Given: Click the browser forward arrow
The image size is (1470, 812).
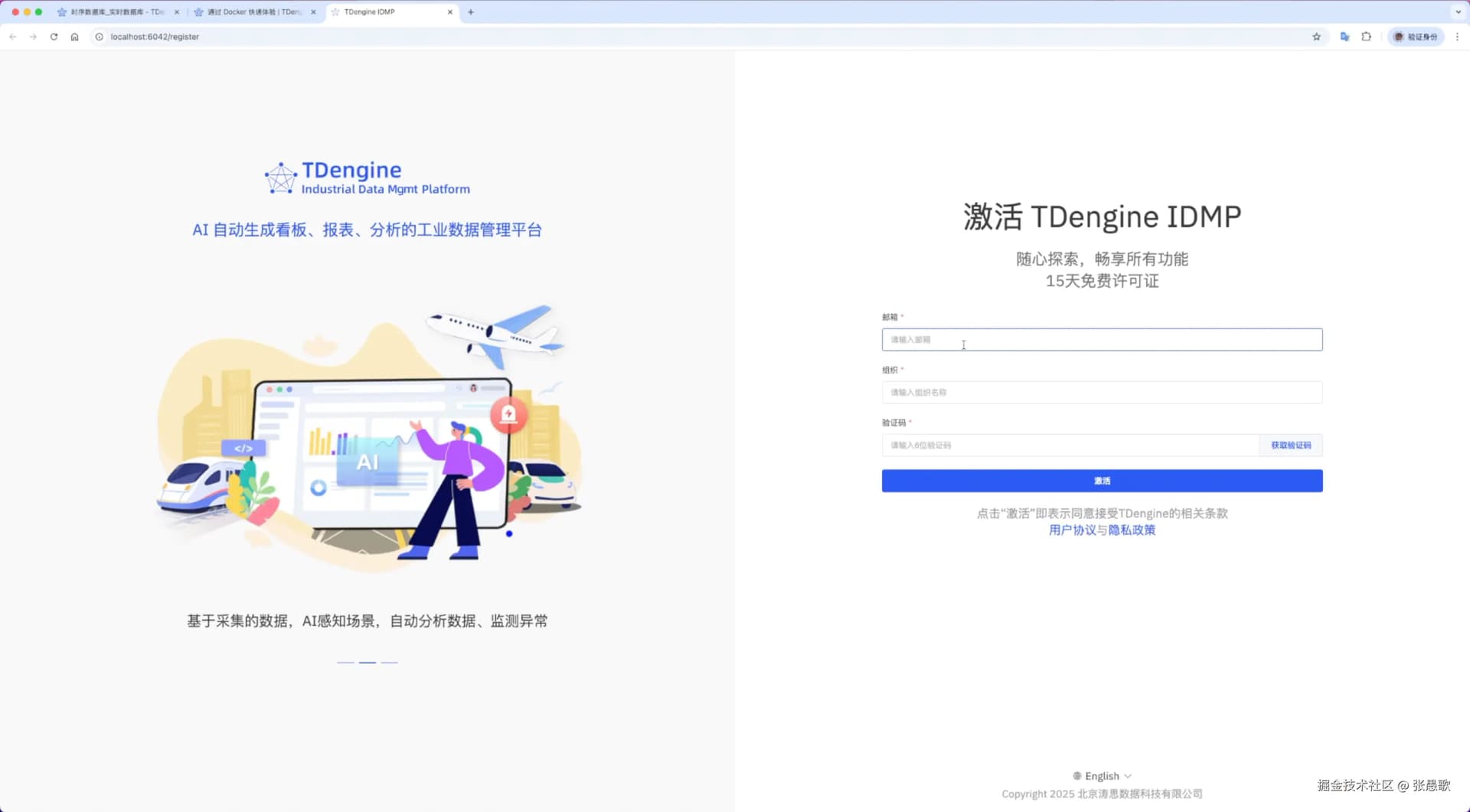Looking at the screenshot, I should coord(33,37).
